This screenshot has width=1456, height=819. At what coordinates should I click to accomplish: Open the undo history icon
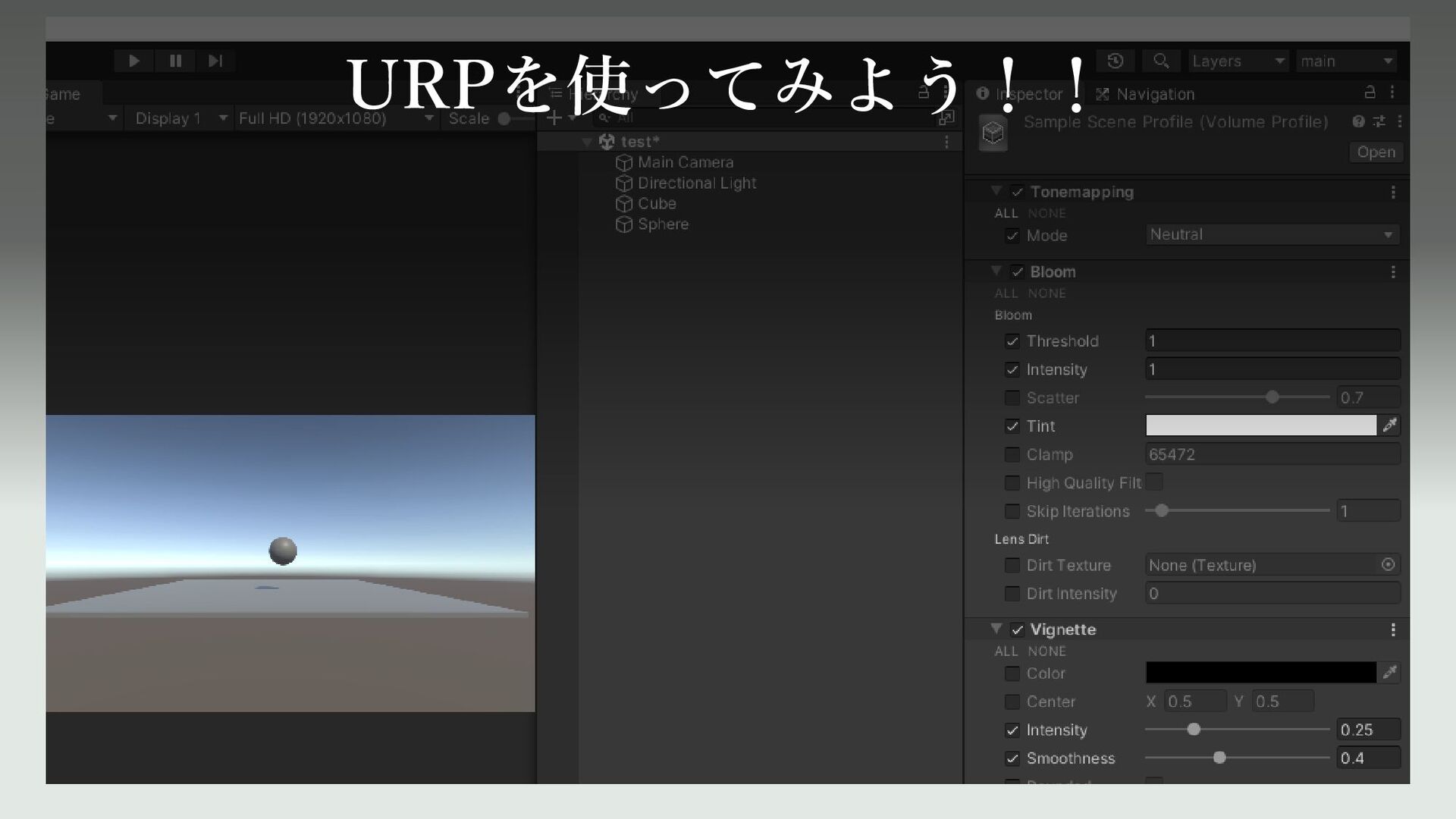[x=1116, y=61]
